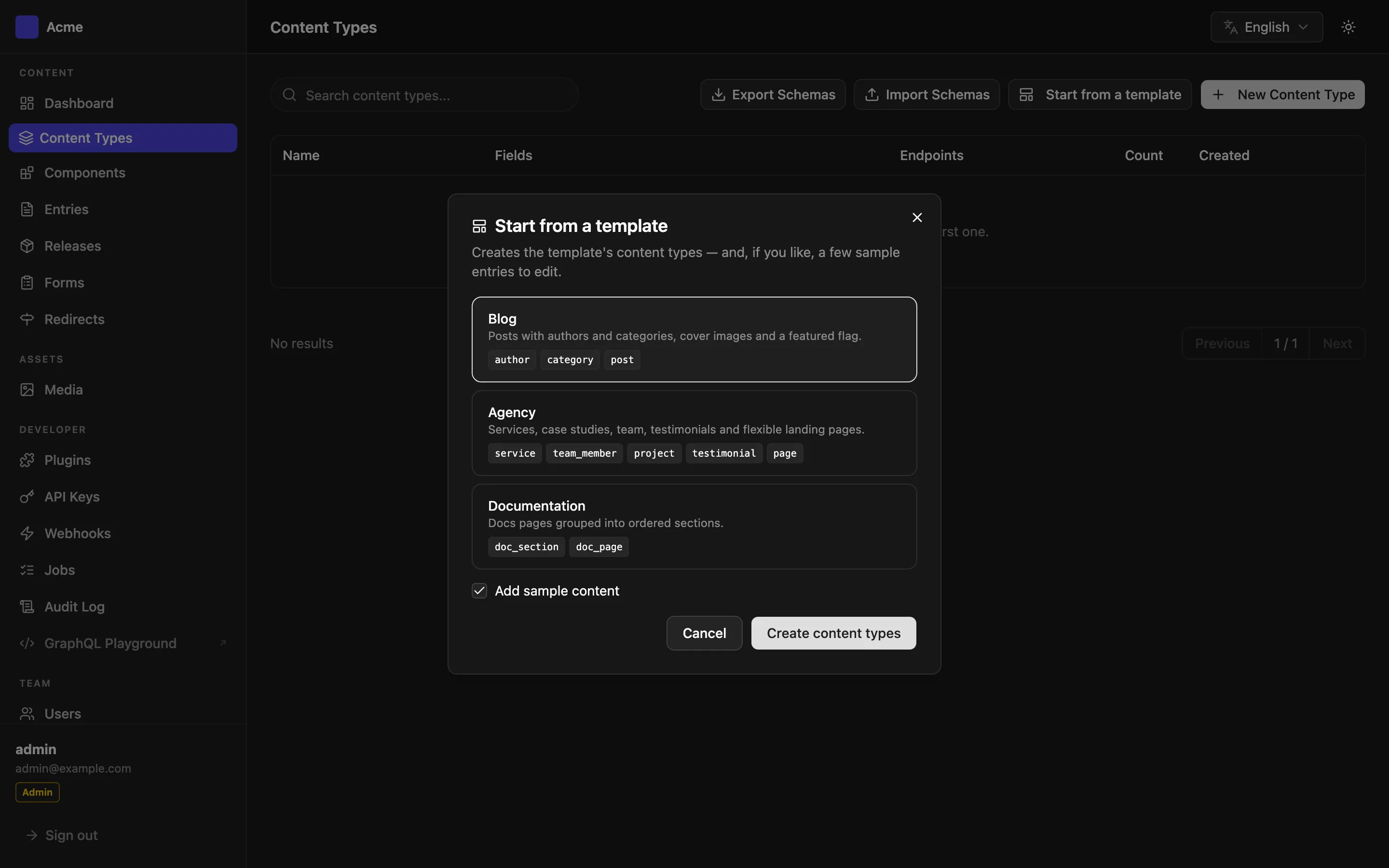Click the Acme logo square
The height and width of the screenshot is (868, 1389).
[27, 27]
